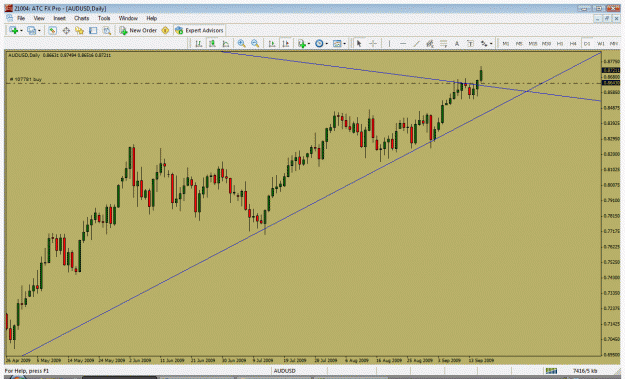Switch chart to Bar Chart mode
This screenshot has width=625, height=379.
click(x=198, y=43)
